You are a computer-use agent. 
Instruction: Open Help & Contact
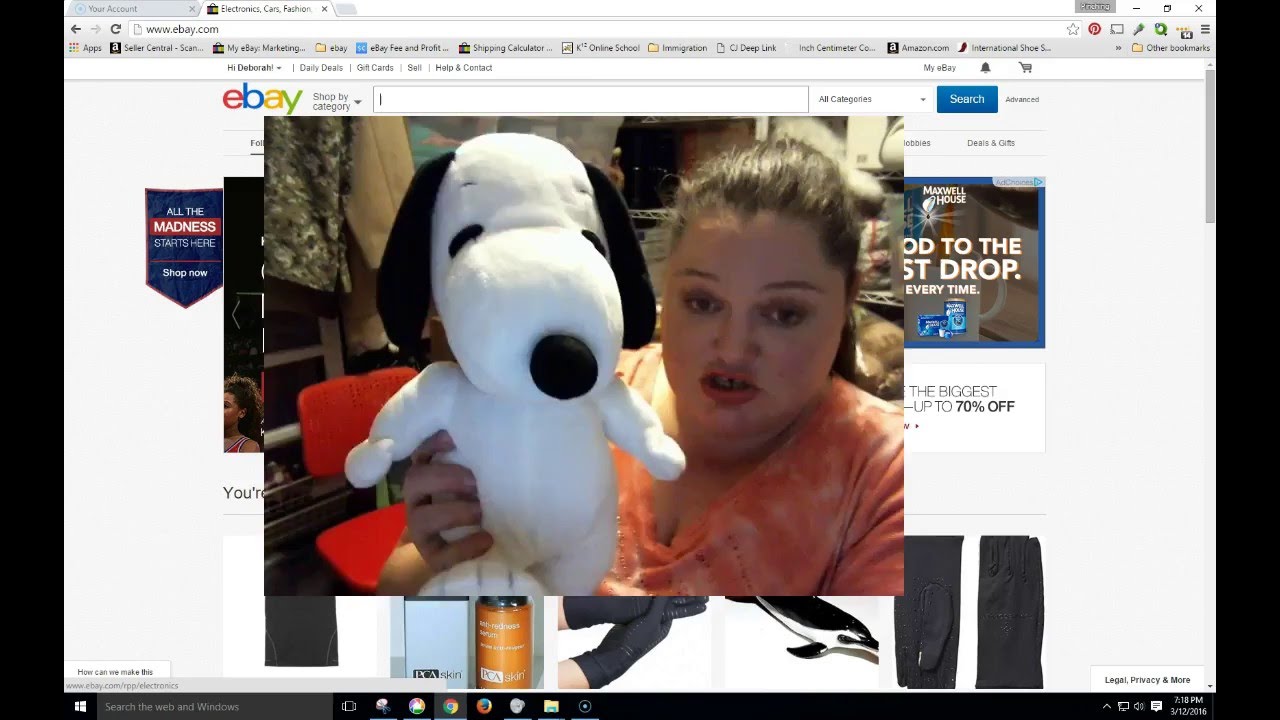tap(464, 68)
